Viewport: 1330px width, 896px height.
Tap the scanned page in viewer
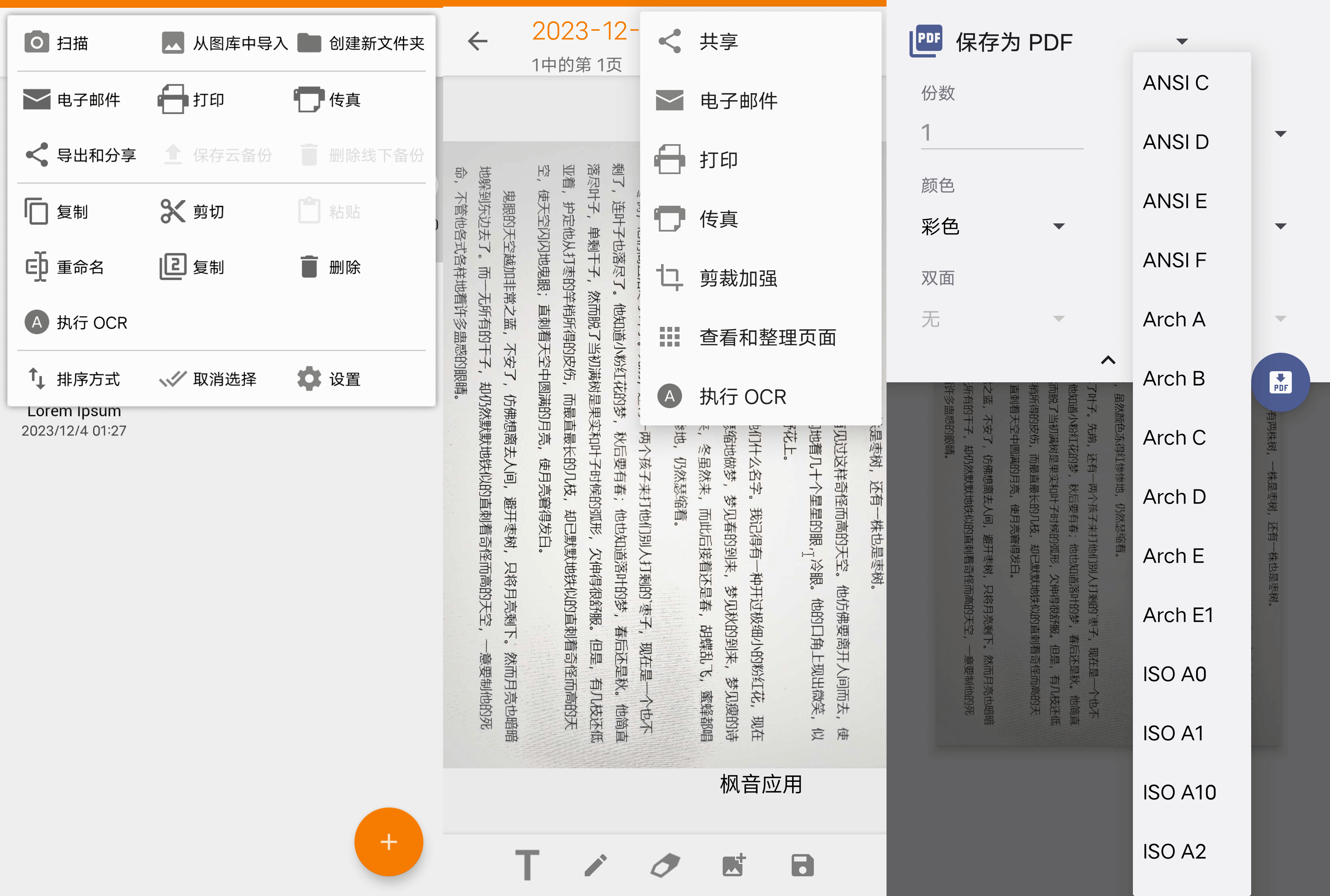(664, 454)
